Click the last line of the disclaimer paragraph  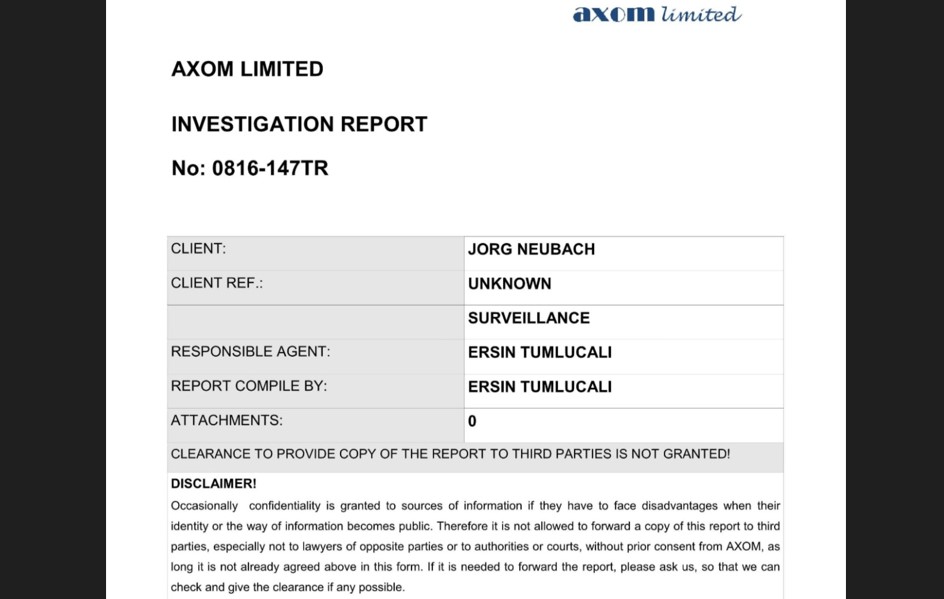pyautogui.click(x=288, y=587)
